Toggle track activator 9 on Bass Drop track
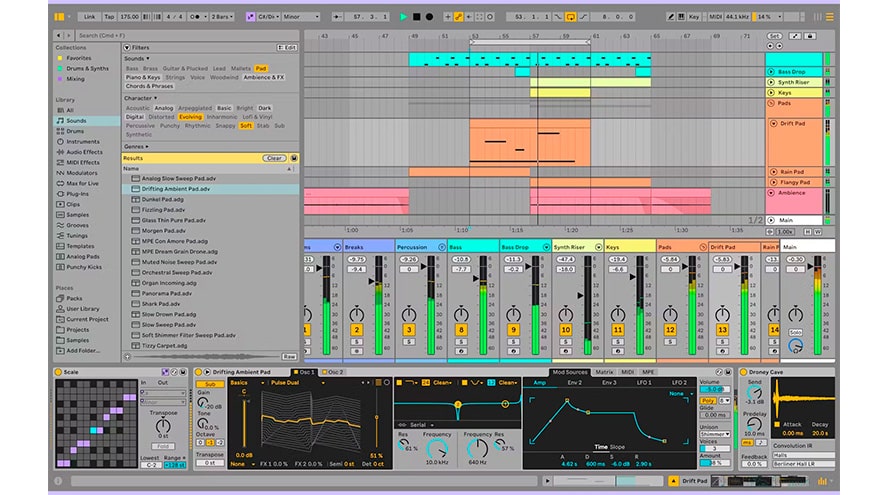The width and height of the screenshot is (888, 495). coord(513,330)
